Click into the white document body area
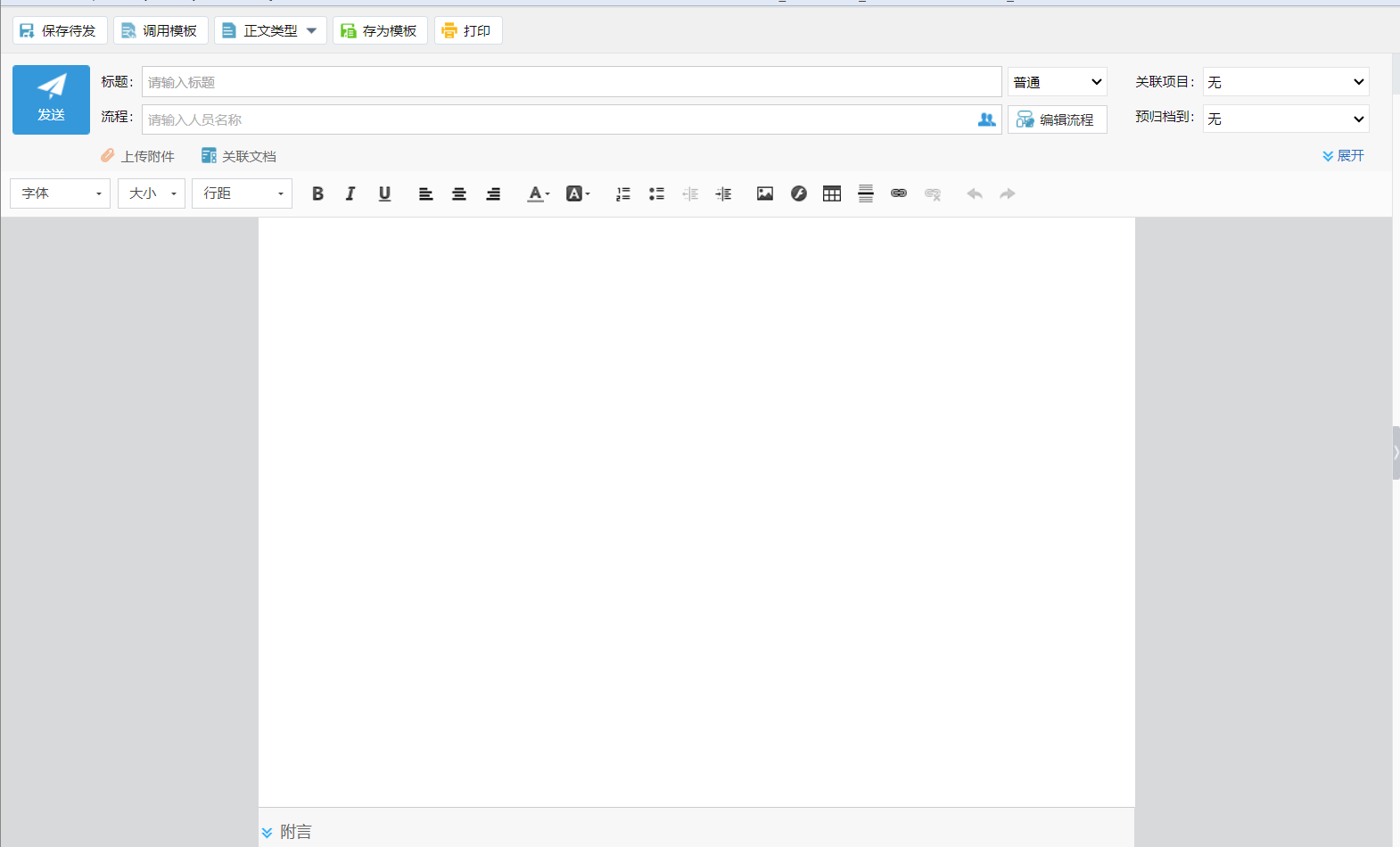The height and width of the screenshot is (847, 1400). tap(696, 512)
